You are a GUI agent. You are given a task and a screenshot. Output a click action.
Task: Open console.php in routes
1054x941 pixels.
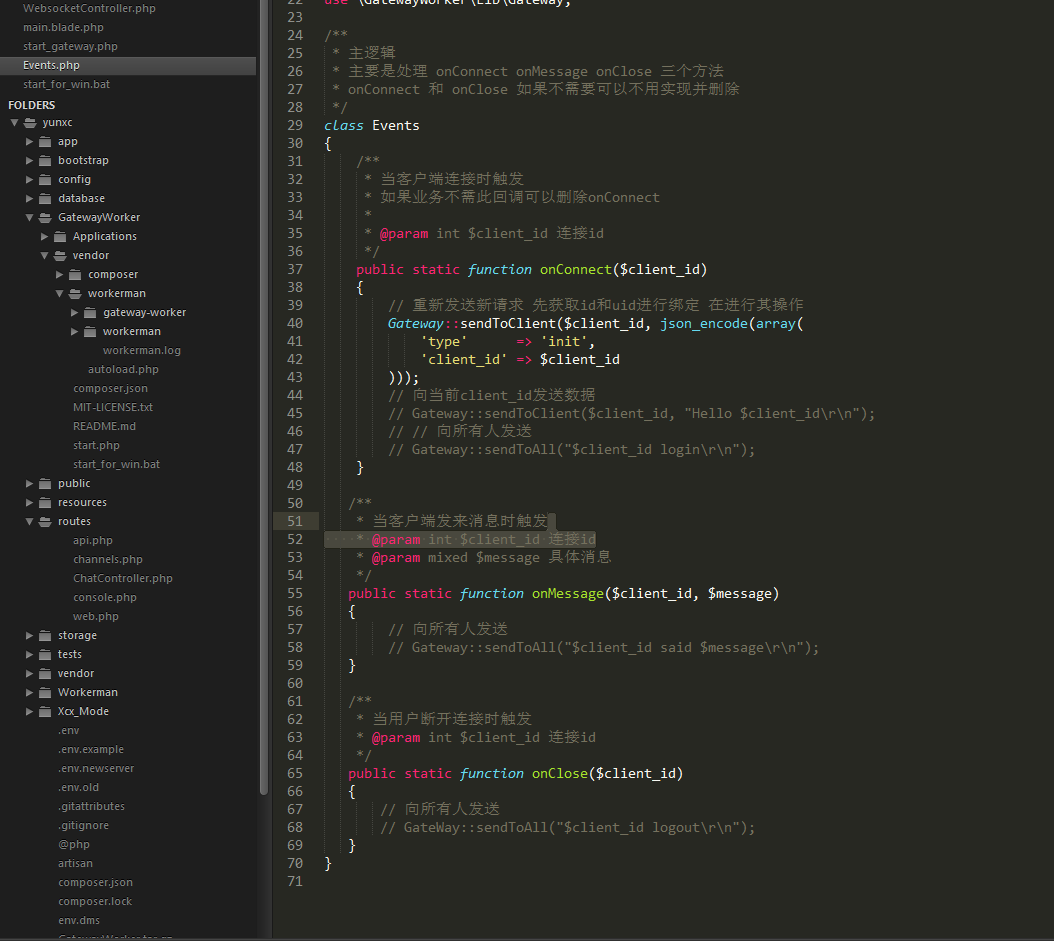tap(105, 597)
